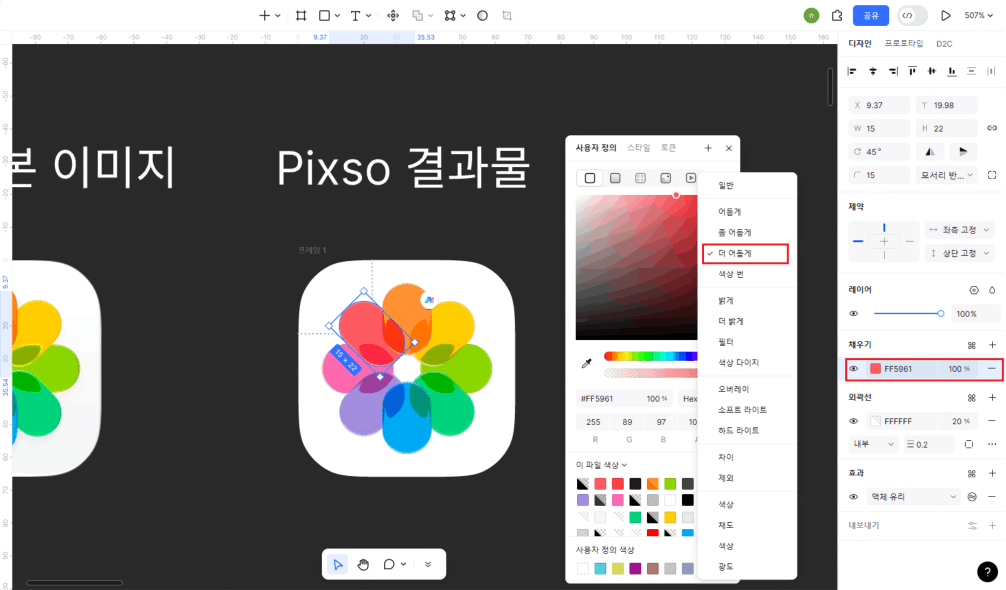Close the color picker panel

(x=728, y=148)
